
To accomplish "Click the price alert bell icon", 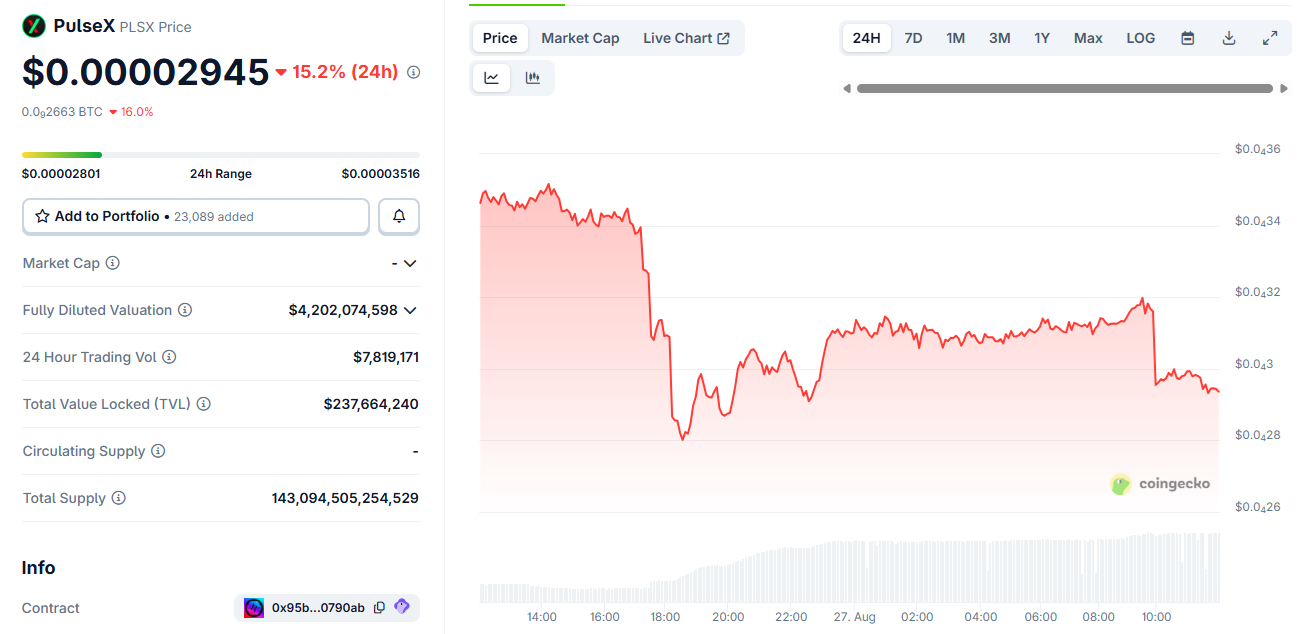I will (399, 216).
